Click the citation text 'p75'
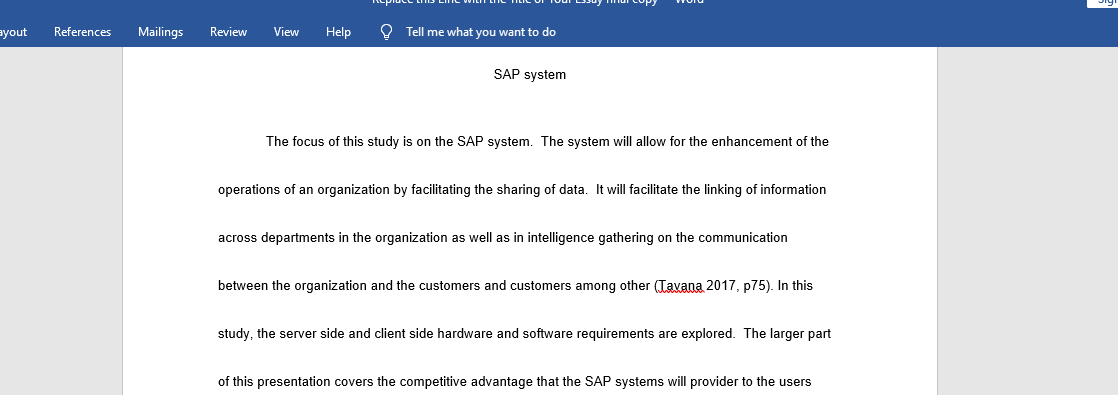This screenshot has height=395, width=1118. pyautogui.click(x=754, y=286)
